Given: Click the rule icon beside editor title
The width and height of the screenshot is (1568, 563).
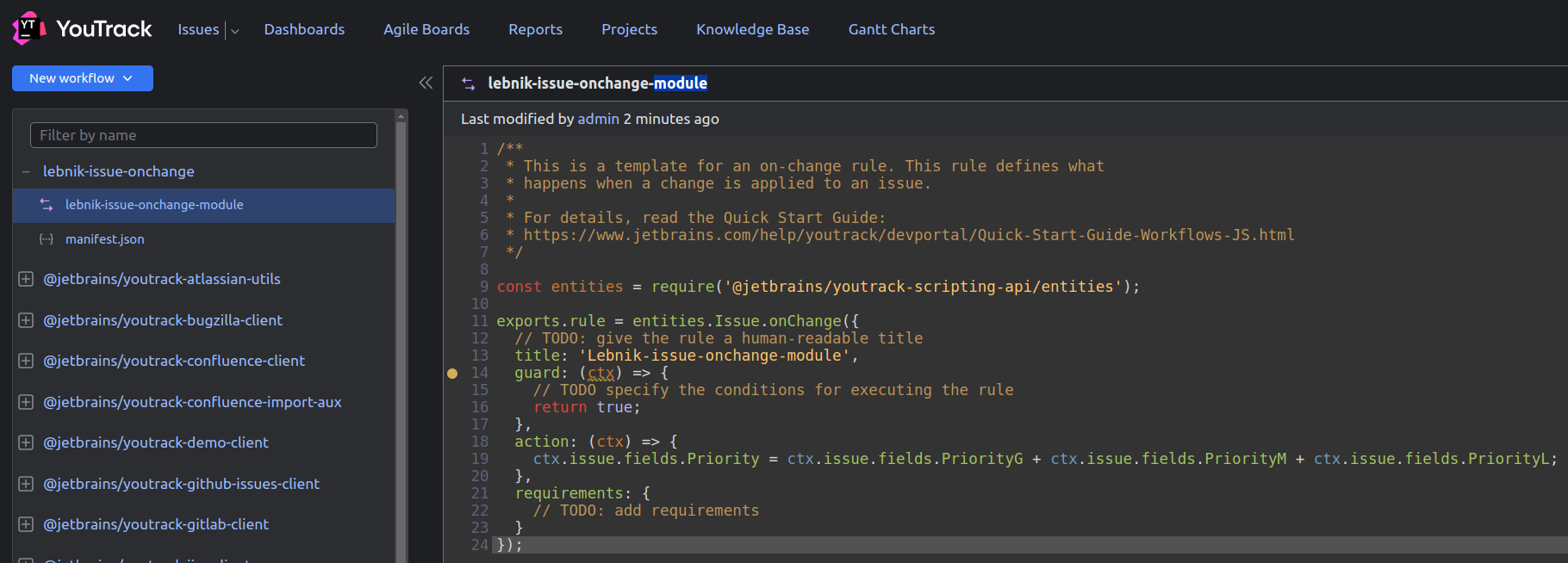Looking at the screenshot, I should pyautogui.click(x=469, y=84).
